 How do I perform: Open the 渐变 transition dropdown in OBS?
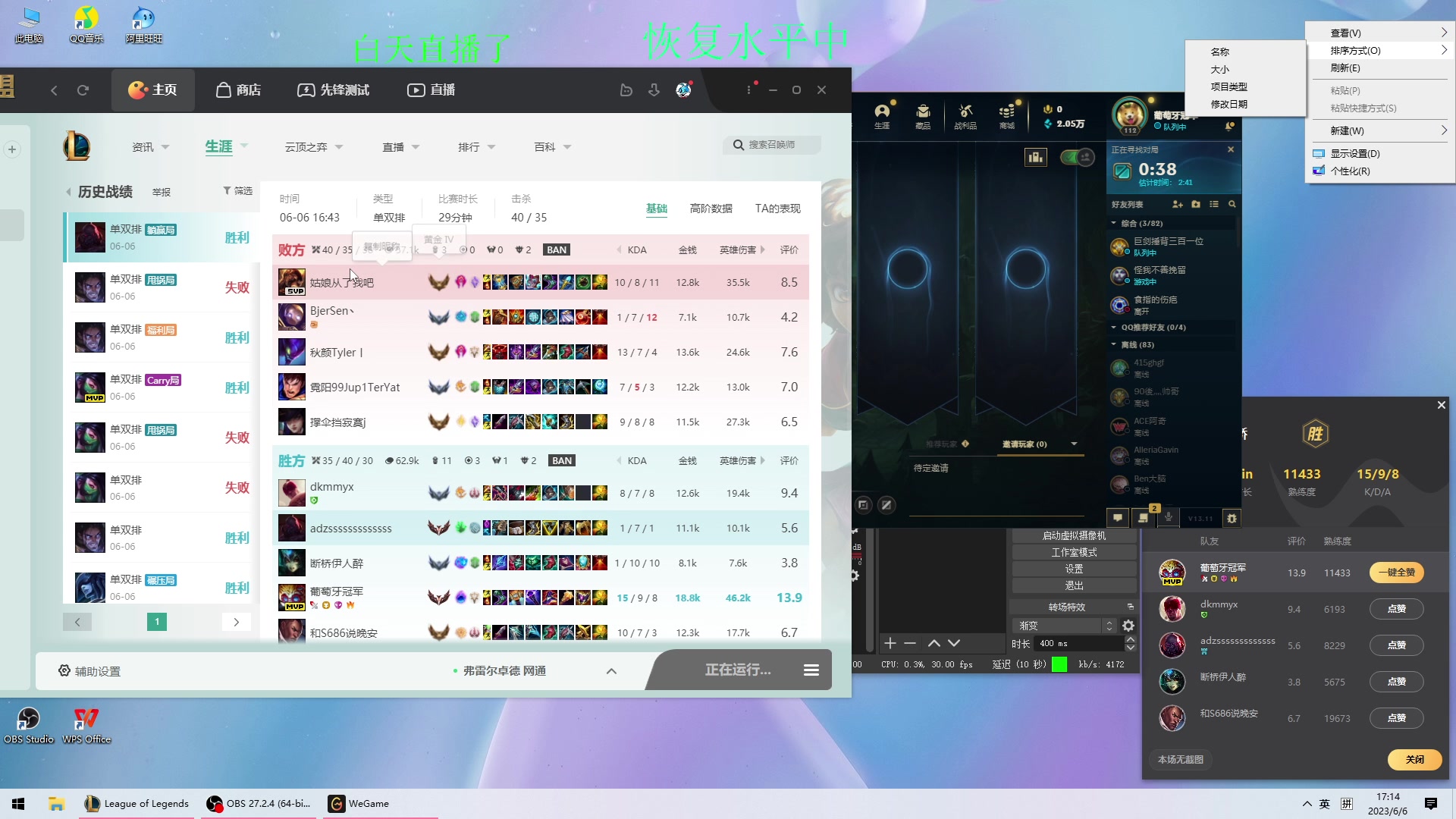[1064, 626]
